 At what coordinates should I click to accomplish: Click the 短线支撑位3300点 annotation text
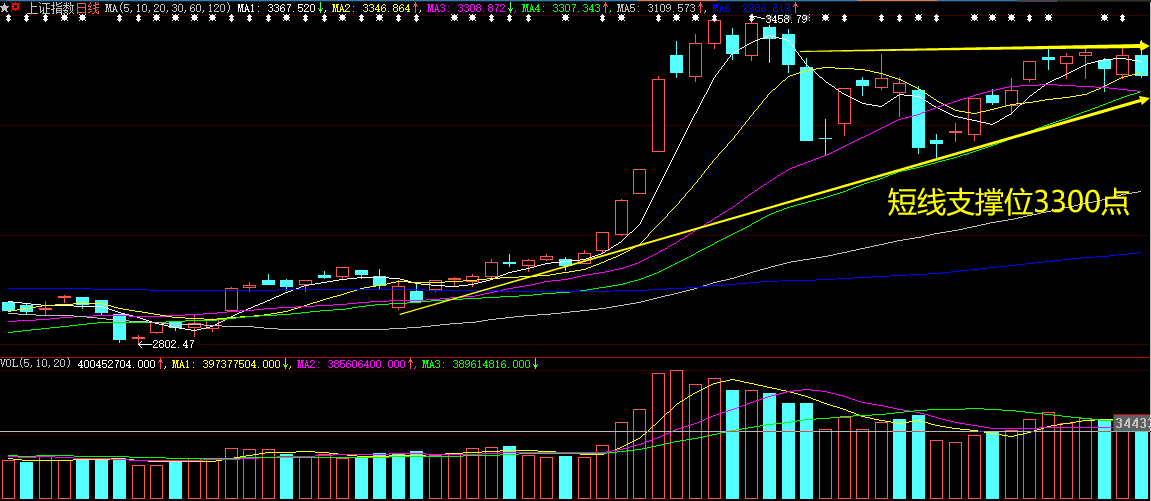coord(1009,203)
